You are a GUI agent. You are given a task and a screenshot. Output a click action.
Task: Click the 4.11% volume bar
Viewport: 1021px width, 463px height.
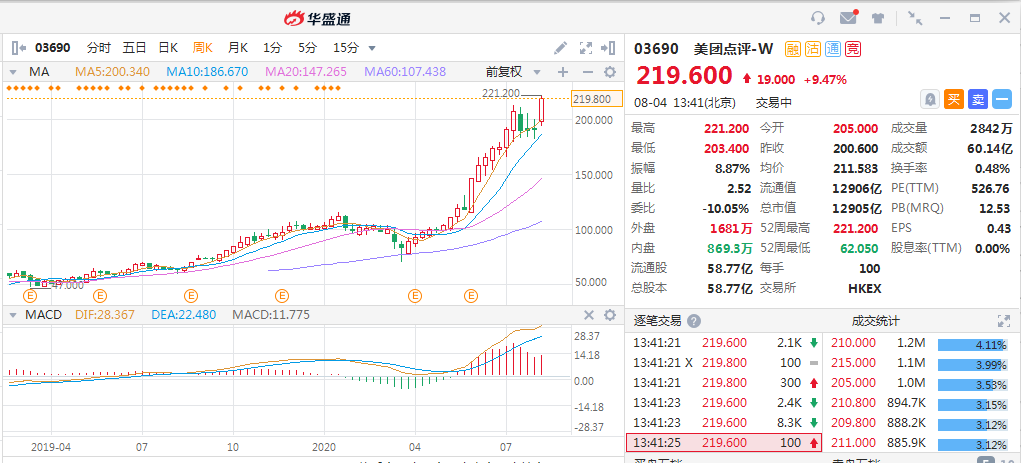point(974,344)
